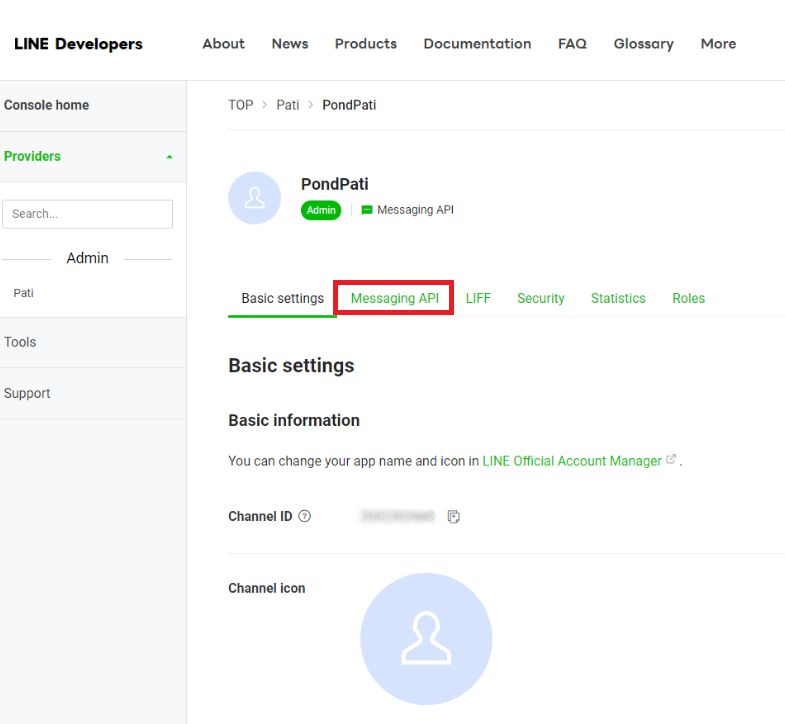Click the green Admin badge
This screenshot has height=724, width=785.
tap(321, 210)
